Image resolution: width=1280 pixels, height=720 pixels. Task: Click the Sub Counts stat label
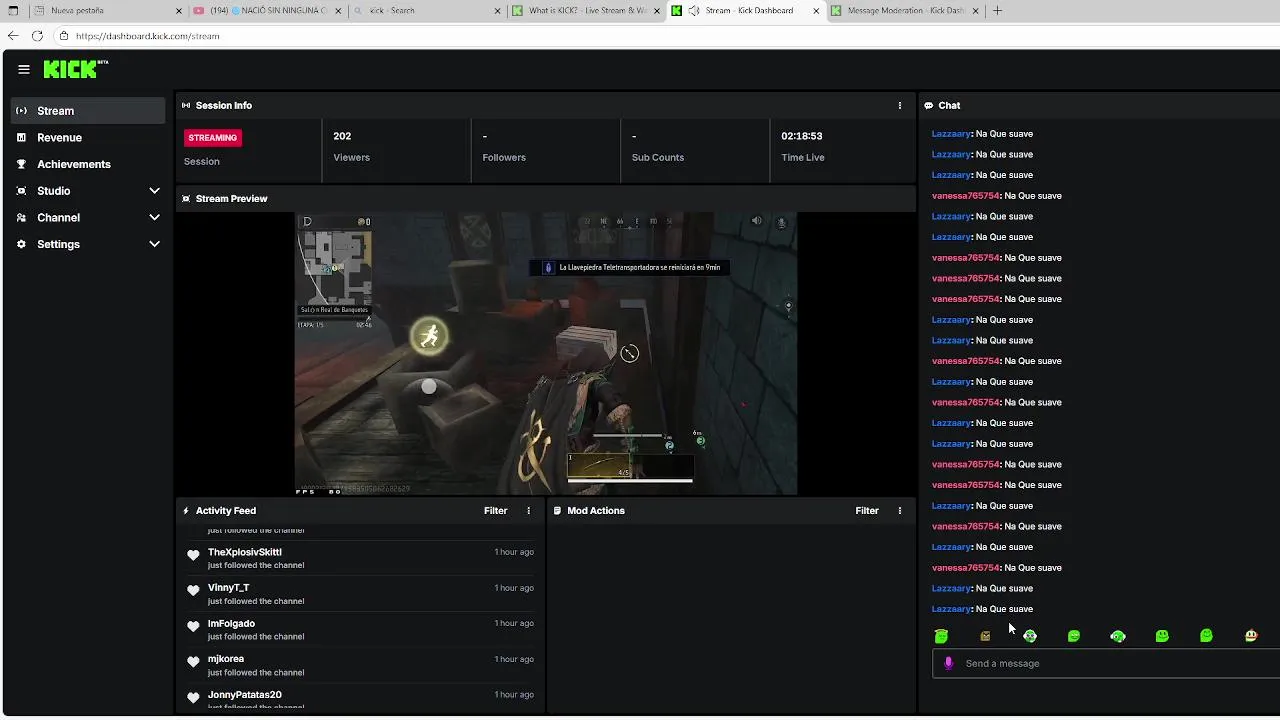point(658,158)
